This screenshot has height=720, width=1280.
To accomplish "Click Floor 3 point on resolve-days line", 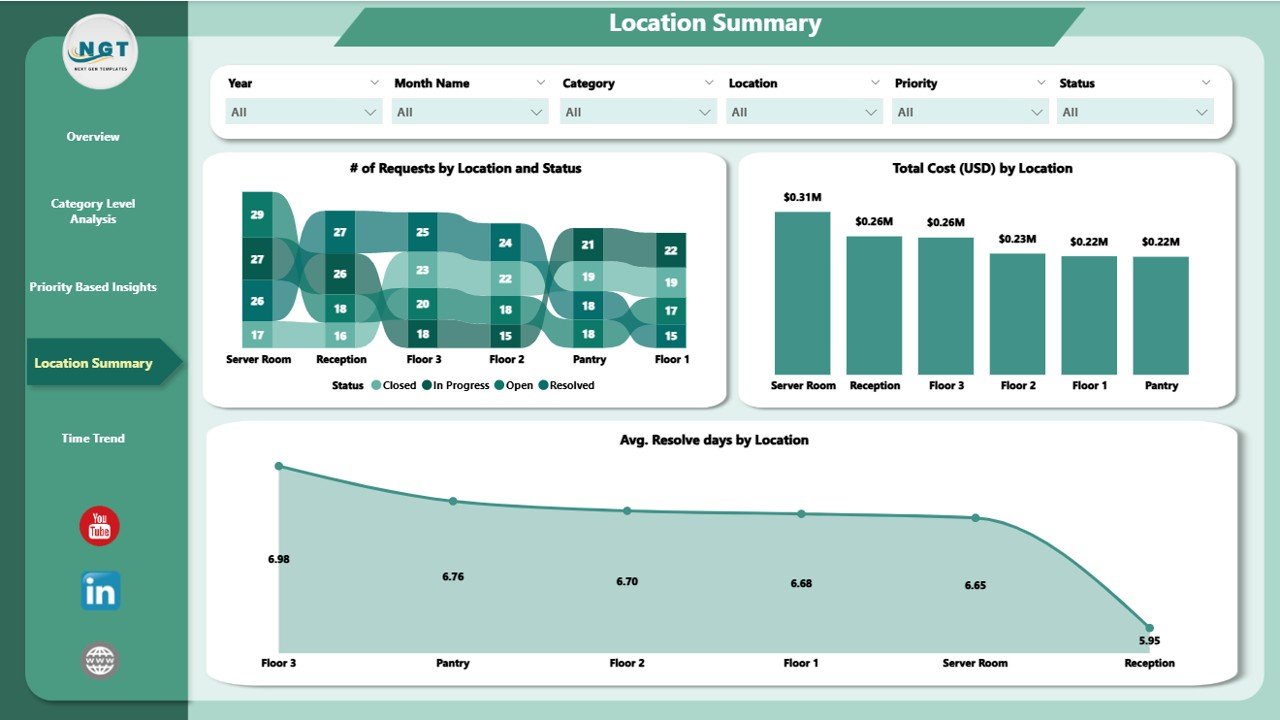I will [x=279, y=466].
